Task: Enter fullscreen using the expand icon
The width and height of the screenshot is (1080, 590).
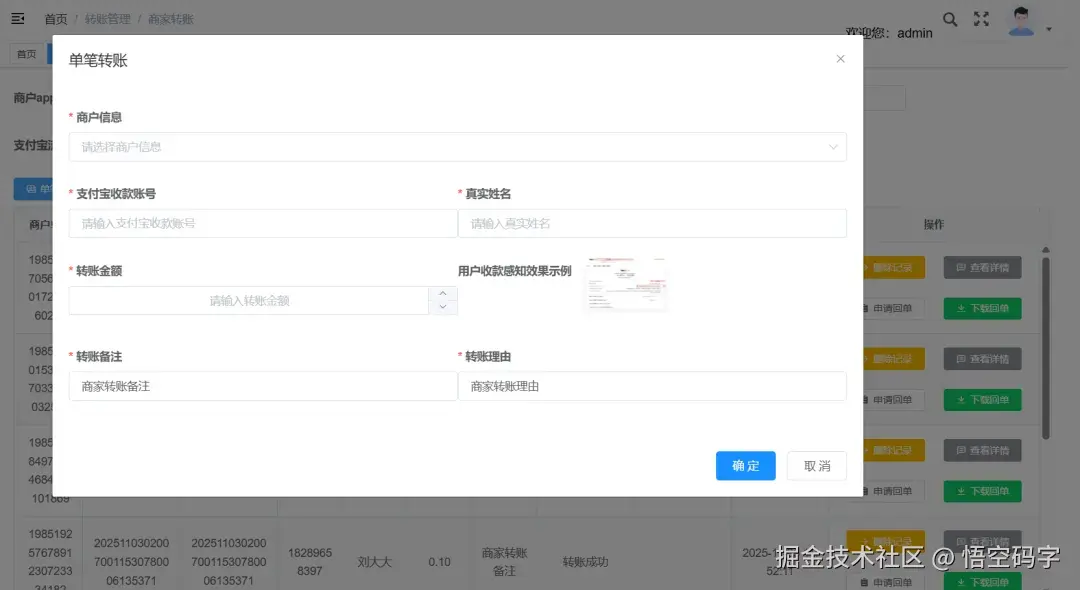Action: point(981,18)
